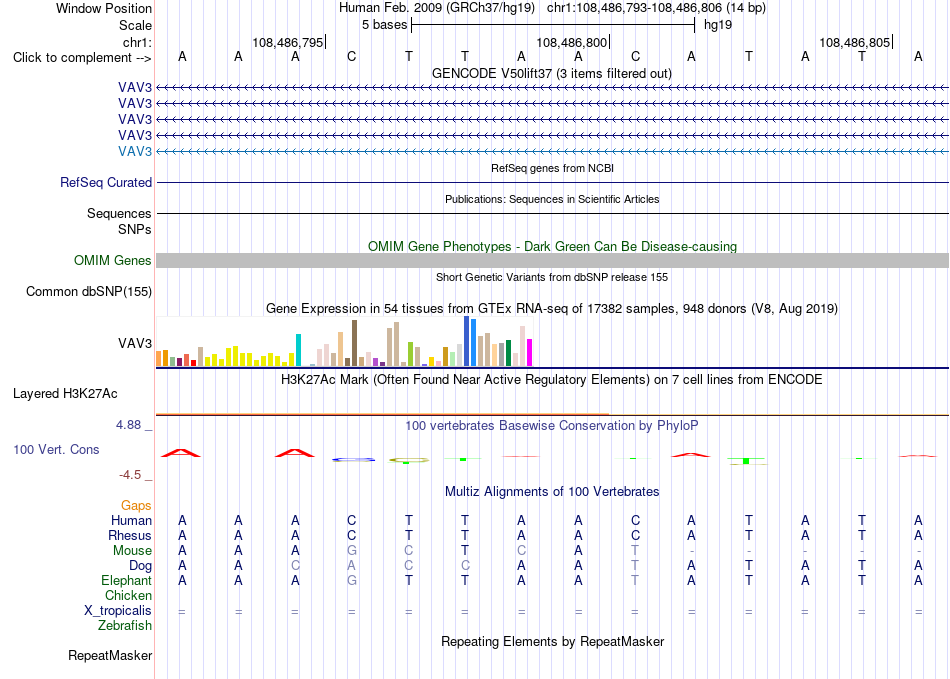
Task: Click the H3K27Ac Mark ENCODE track title
Action: coord(552,380)
